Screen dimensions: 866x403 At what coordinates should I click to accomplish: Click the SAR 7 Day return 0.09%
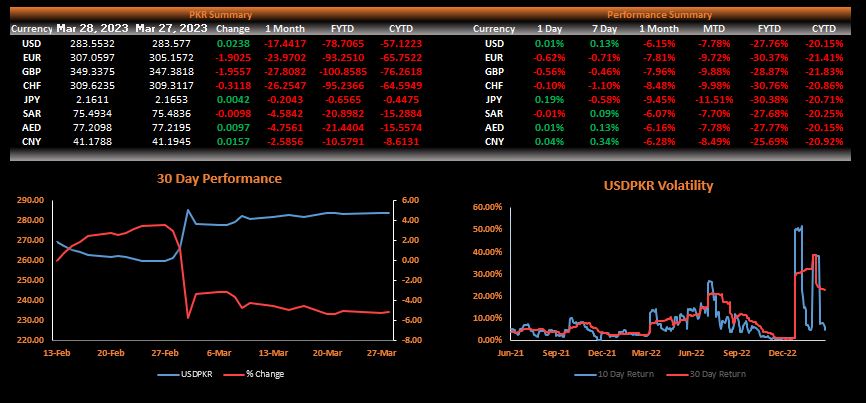pos(603,114)
